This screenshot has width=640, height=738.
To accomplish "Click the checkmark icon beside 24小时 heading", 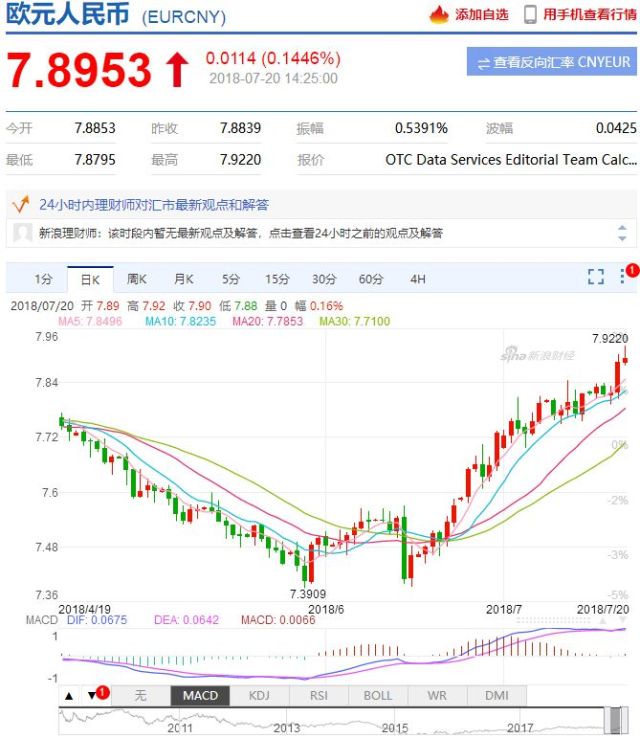I will click(21, 204).
